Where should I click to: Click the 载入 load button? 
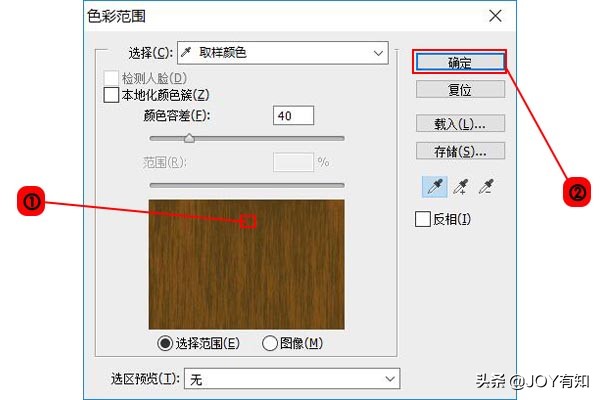[x=460, y=124]
